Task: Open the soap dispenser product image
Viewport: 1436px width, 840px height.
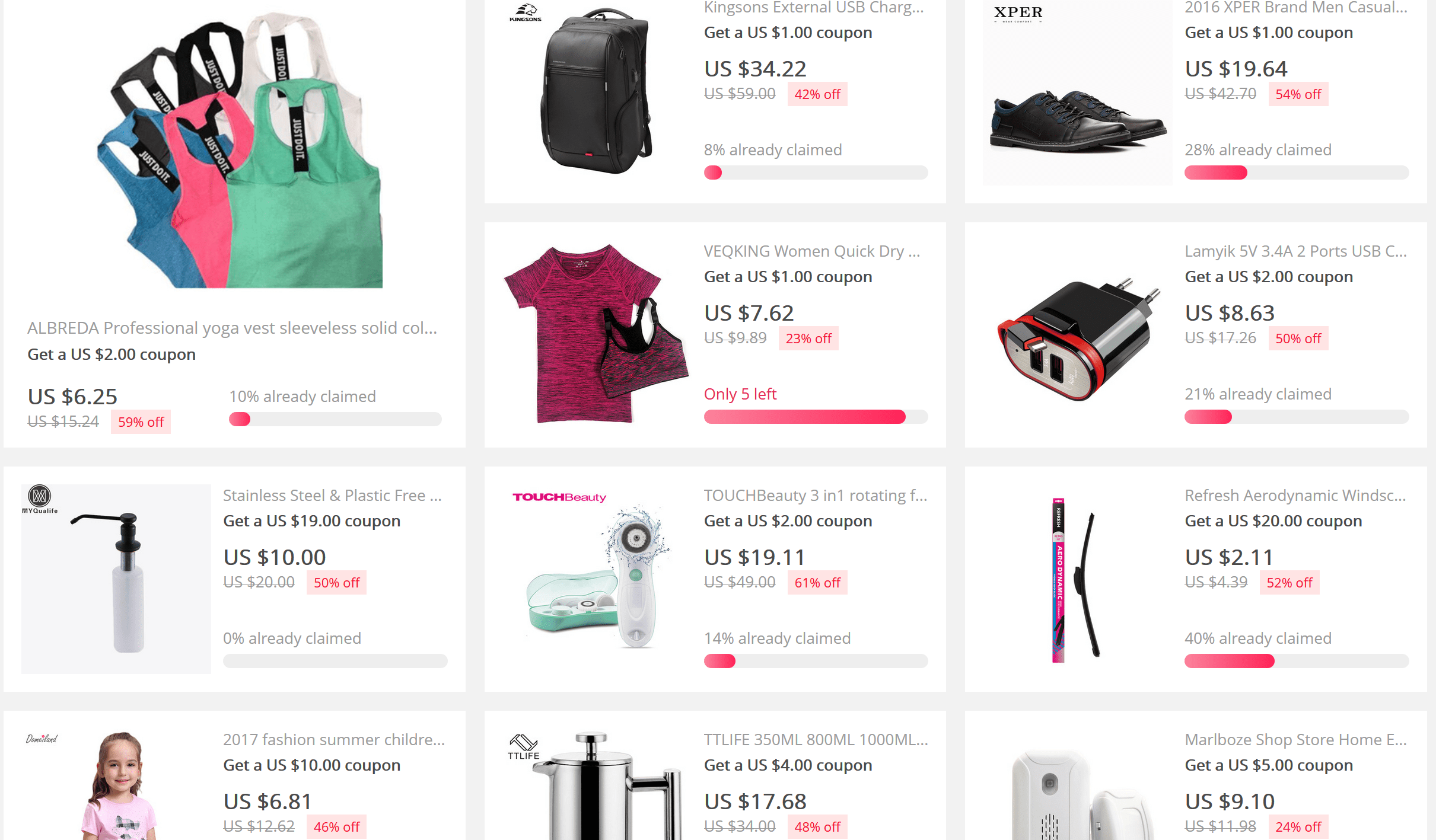Action: click(x=116, y=579)
